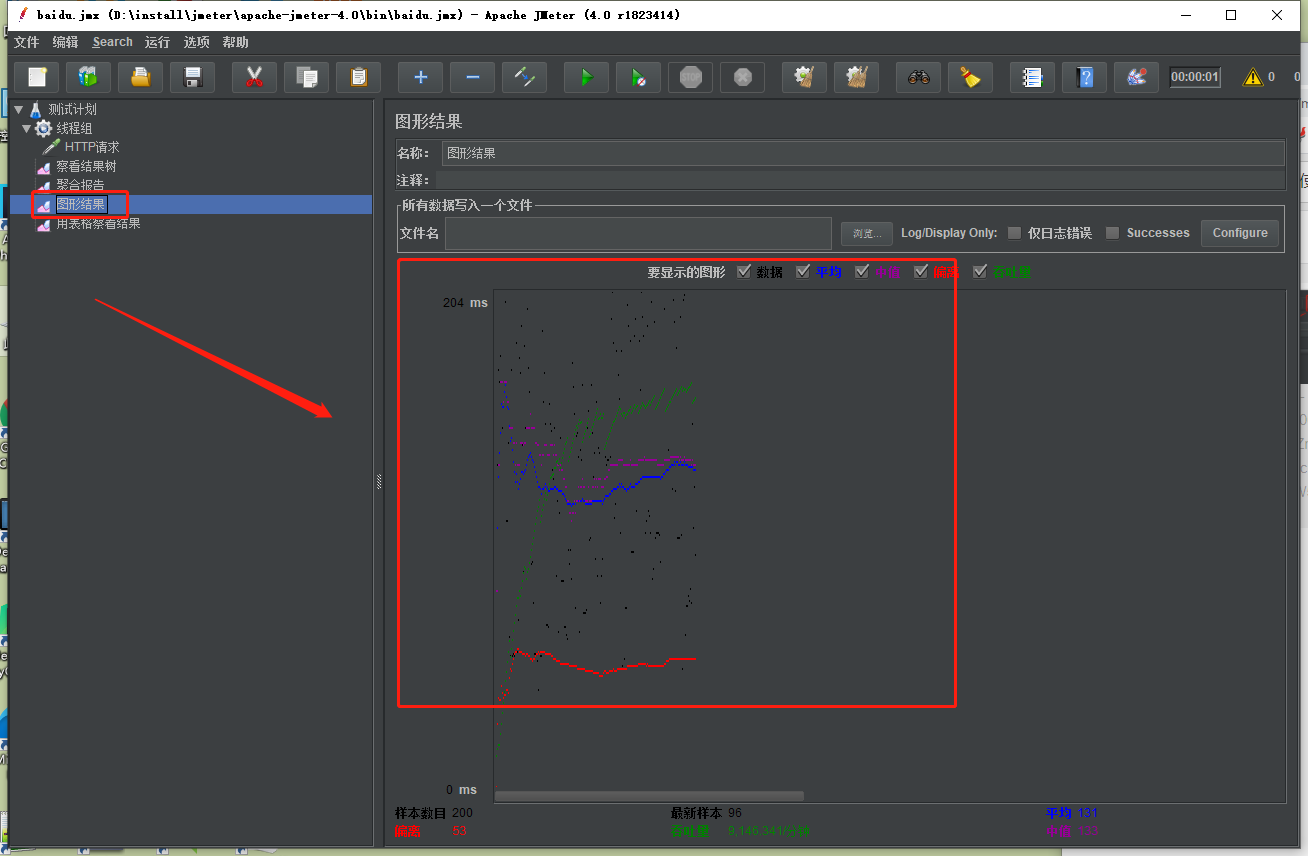Start the test with no pauses
The width and height of the screenshot is (1308, 856).
[639, 77]
